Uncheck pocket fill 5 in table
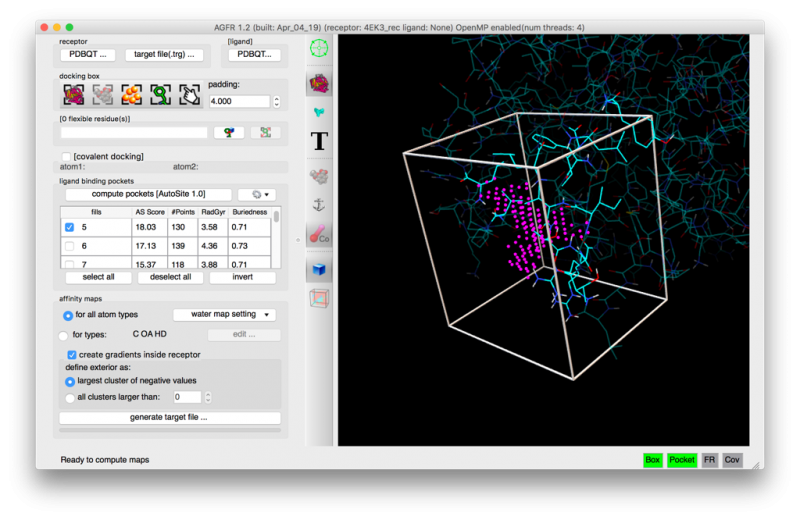Screen dimensions: 800x520 pyautogui.click(x=69, y=228)
